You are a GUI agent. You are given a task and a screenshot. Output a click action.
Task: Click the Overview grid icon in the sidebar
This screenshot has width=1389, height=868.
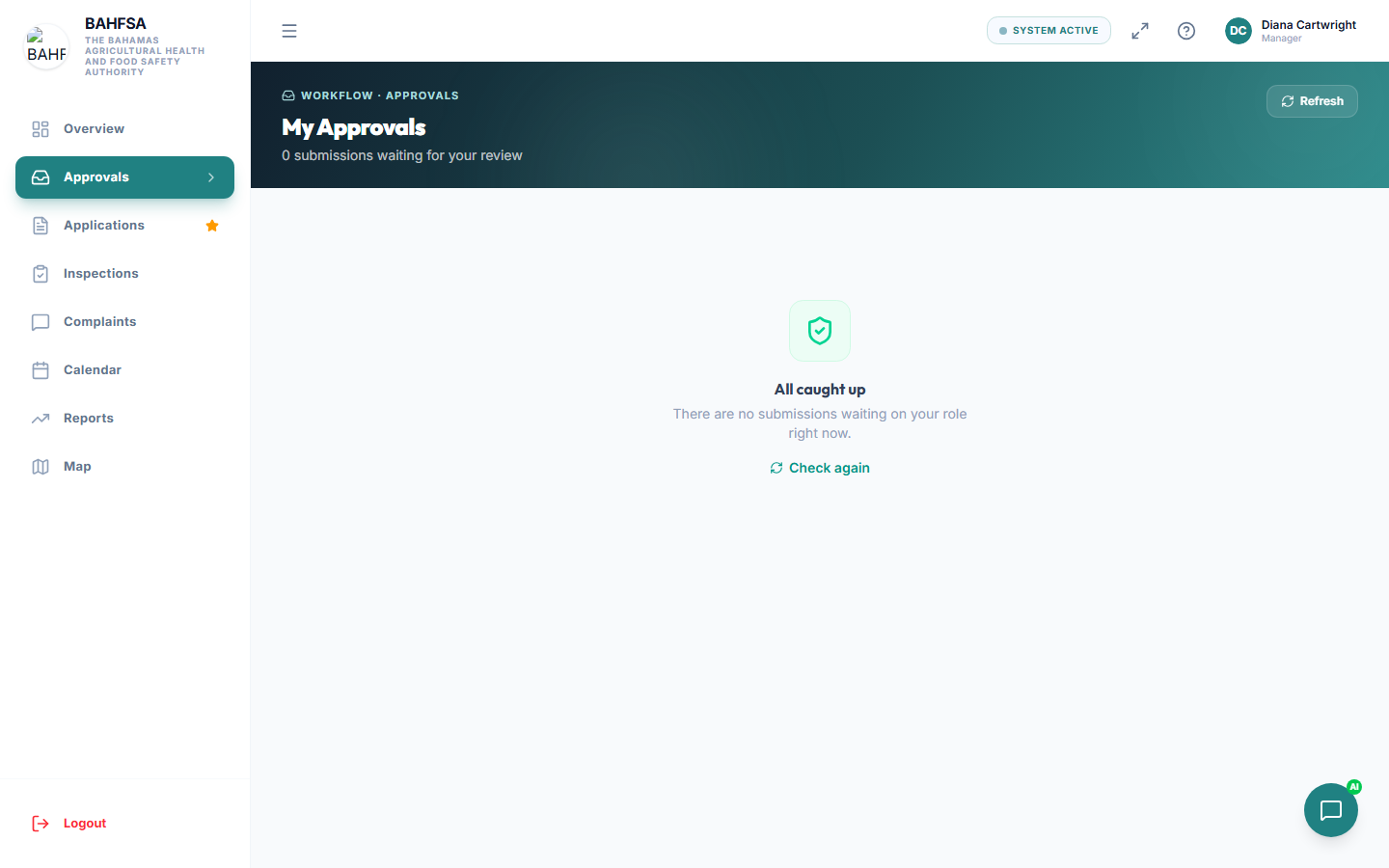[41, 129]
